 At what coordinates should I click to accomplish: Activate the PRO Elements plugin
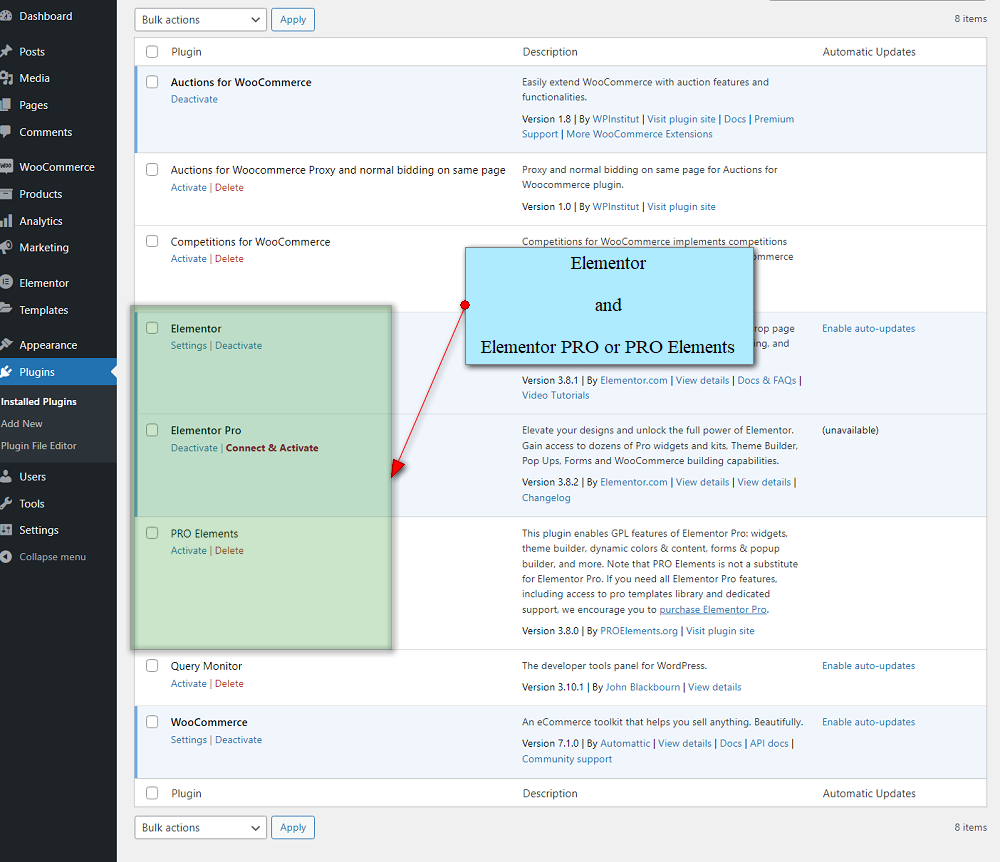point(189,551)
